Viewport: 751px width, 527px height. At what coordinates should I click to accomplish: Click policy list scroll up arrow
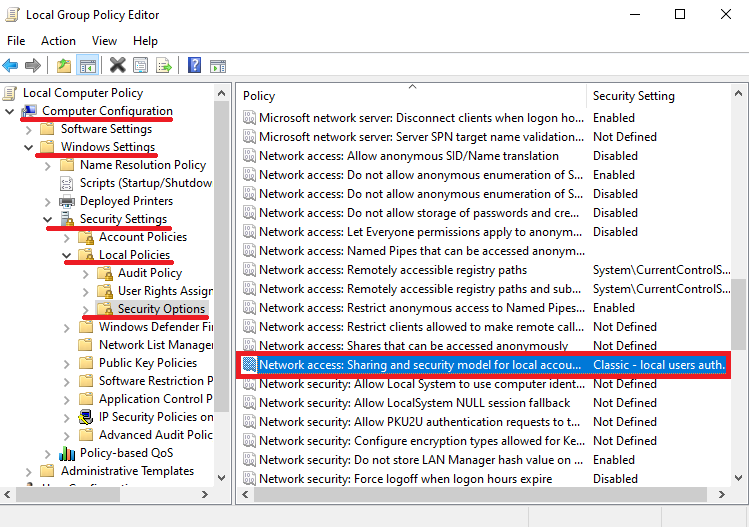point(738,93)
